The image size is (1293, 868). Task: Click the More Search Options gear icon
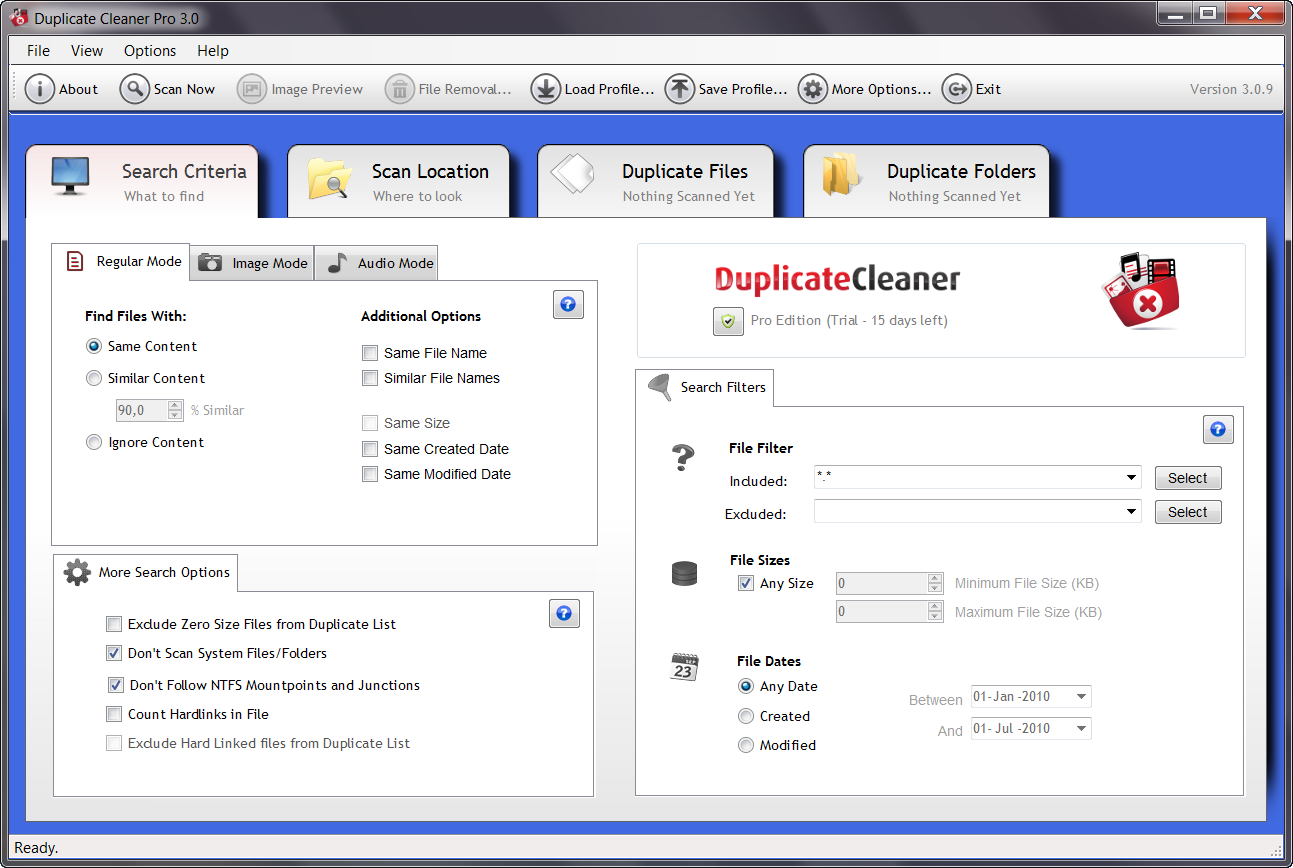click(x=77, y=572)
